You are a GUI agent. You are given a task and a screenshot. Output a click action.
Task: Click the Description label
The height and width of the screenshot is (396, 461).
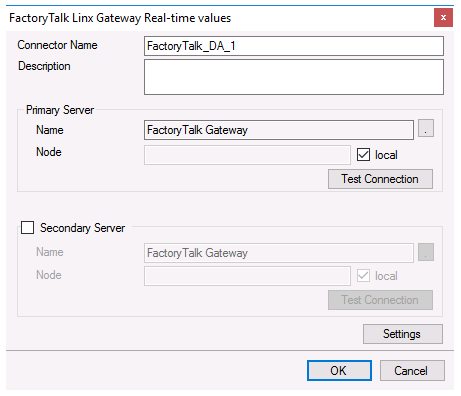(x=44, y=66)
